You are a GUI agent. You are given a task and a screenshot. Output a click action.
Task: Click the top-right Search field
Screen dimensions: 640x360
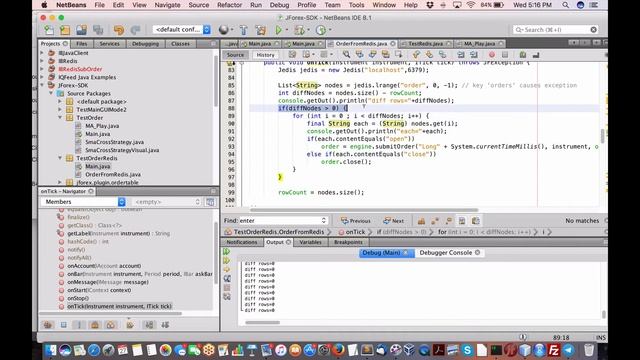556,30
